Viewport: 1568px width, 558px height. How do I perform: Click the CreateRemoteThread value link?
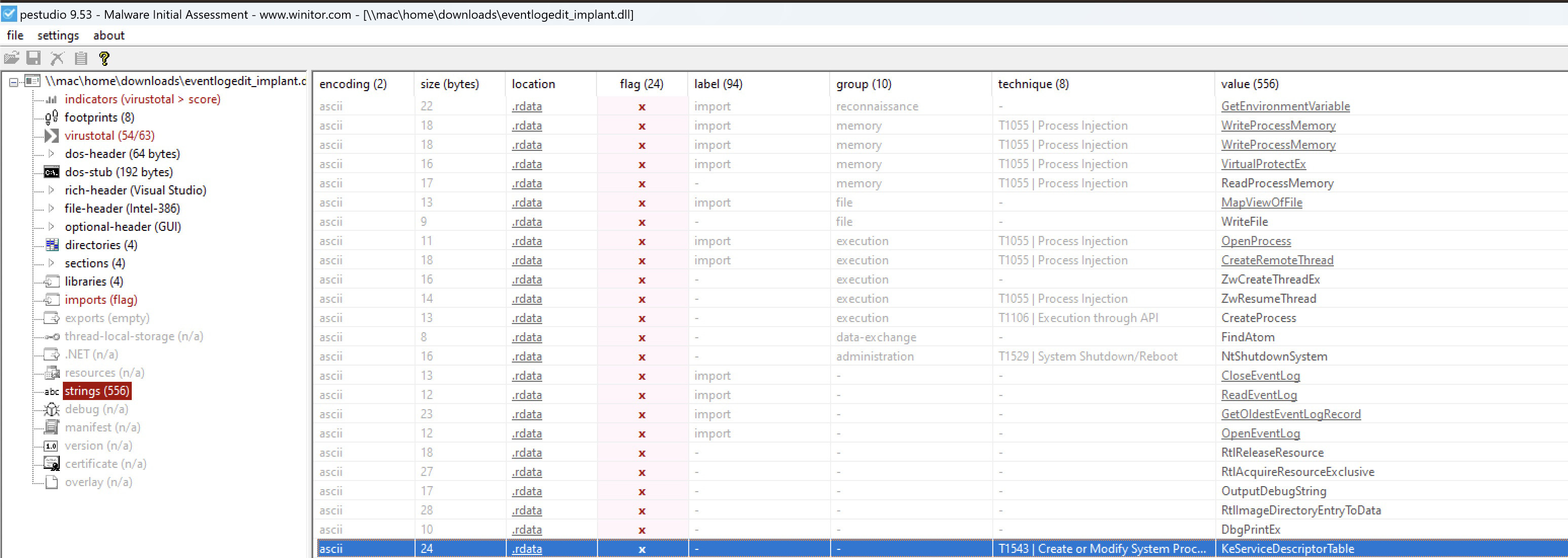pos(1277,260)
